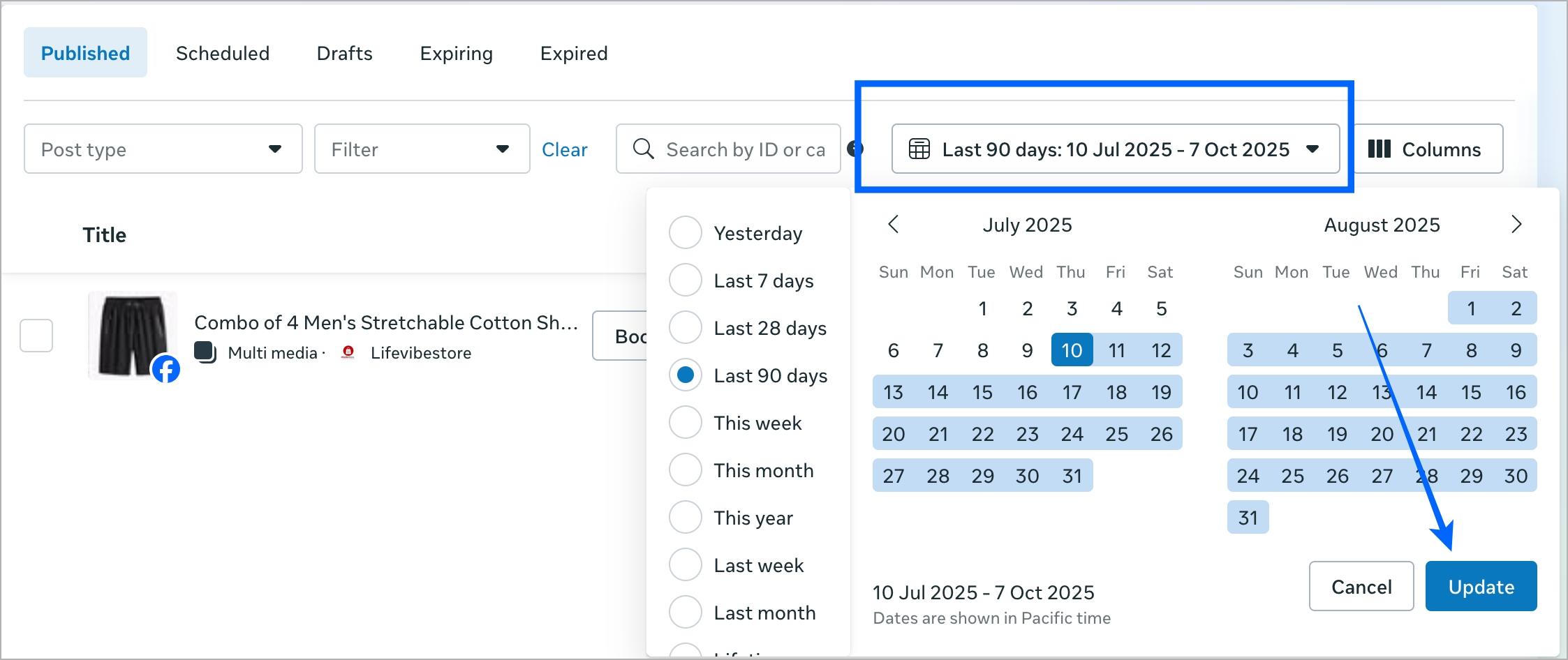Screen dimensions: 1568x660
Task: Open the Post type dropdown
Action: [x=163, y=149]
